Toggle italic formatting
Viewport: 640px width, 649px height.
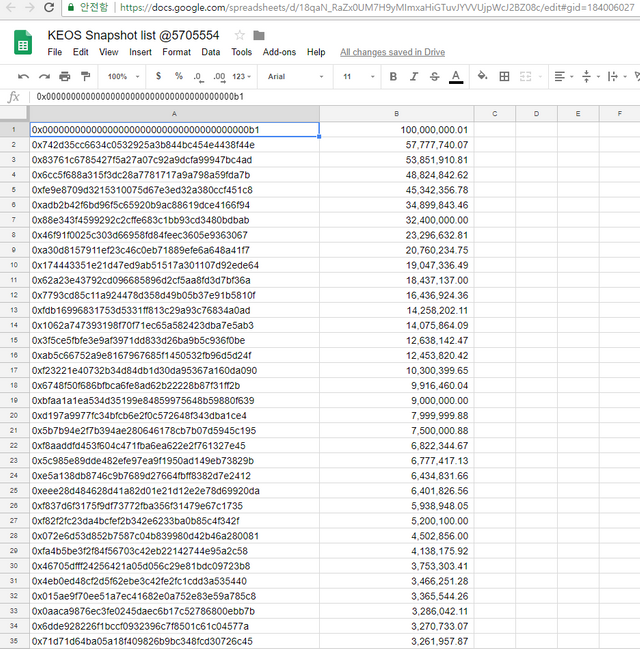(x=414, y=77)
